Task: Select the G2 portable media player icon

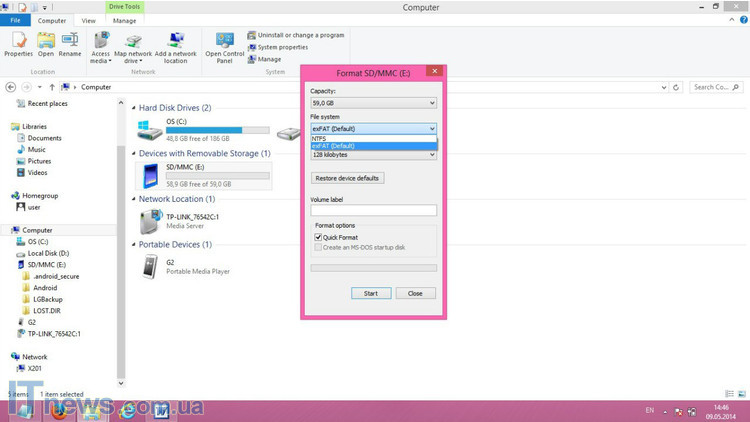Action: [x=150, y=267]
